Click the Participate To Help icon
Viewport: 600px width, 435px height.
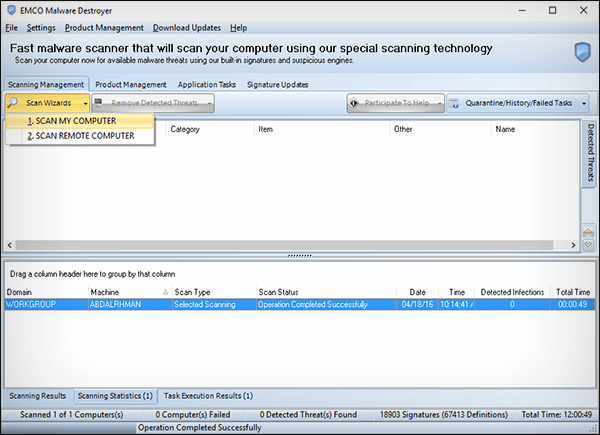coord(356,103)
